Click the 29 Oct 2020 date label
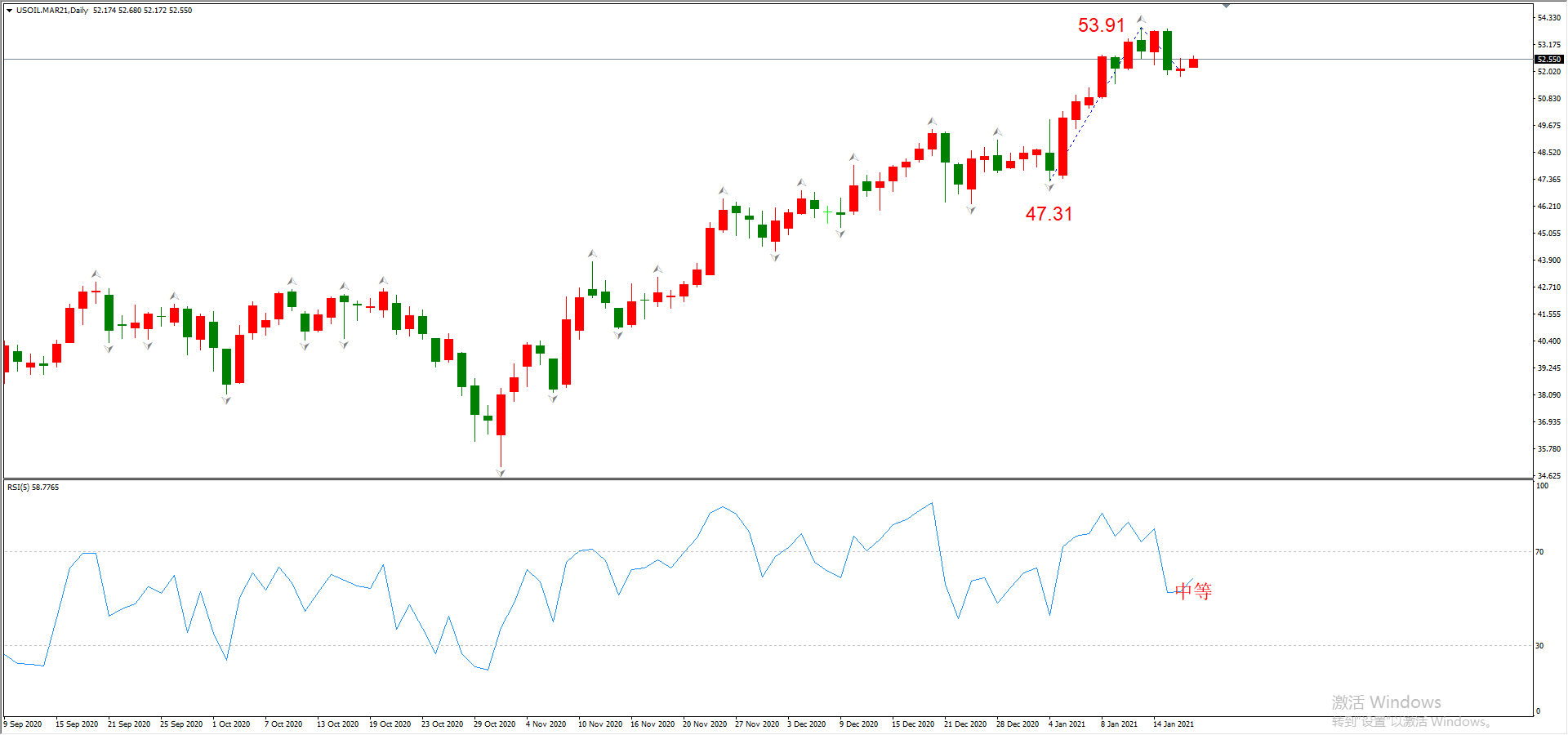The height and width of the screenshot is (735, 1568). (x=494, y=724)
